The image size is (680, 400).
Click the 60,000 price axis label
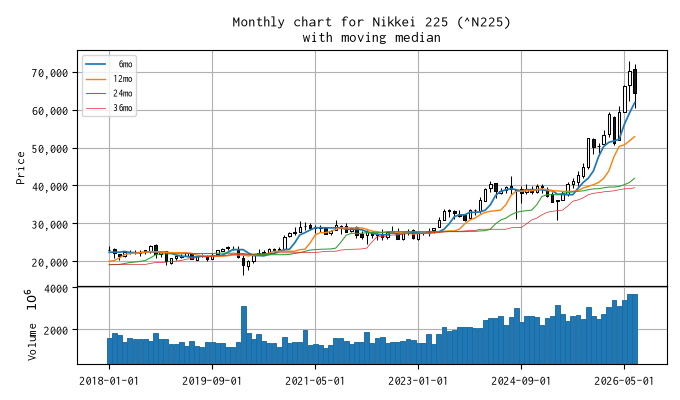coord(50,111)
